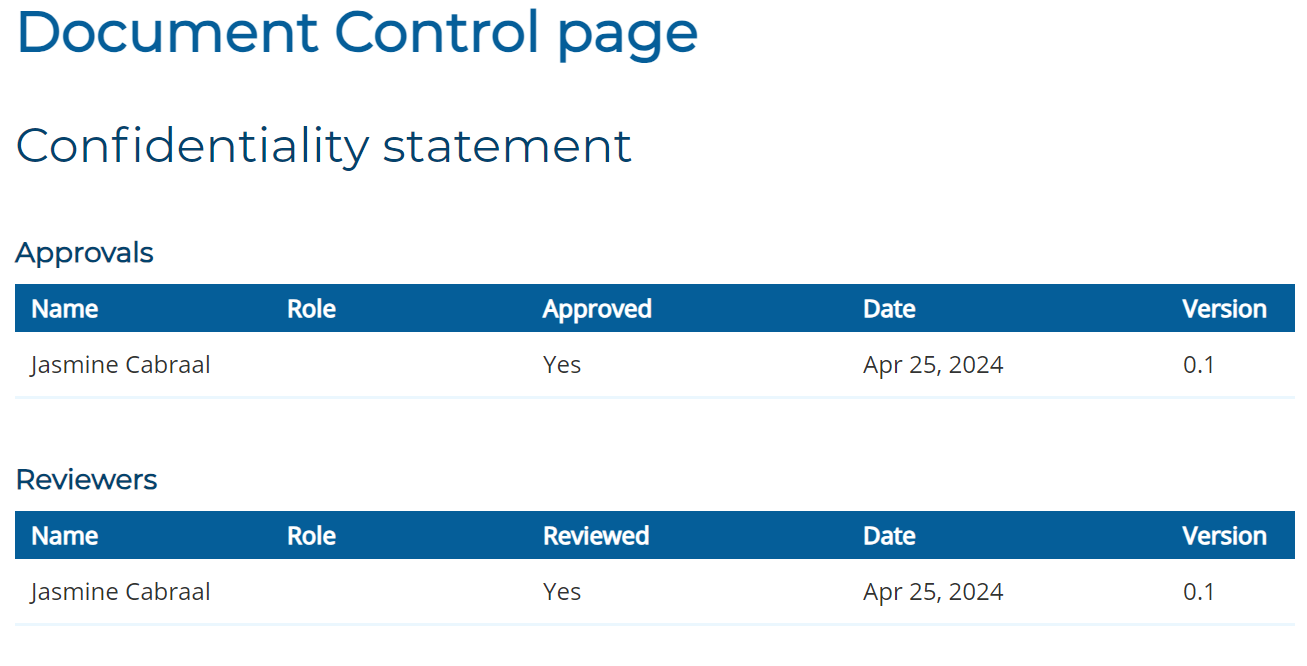Viewport: 1307px width, 666px height.
Task: Click the Reviewers section heading
Action: [x=86, y=480]
